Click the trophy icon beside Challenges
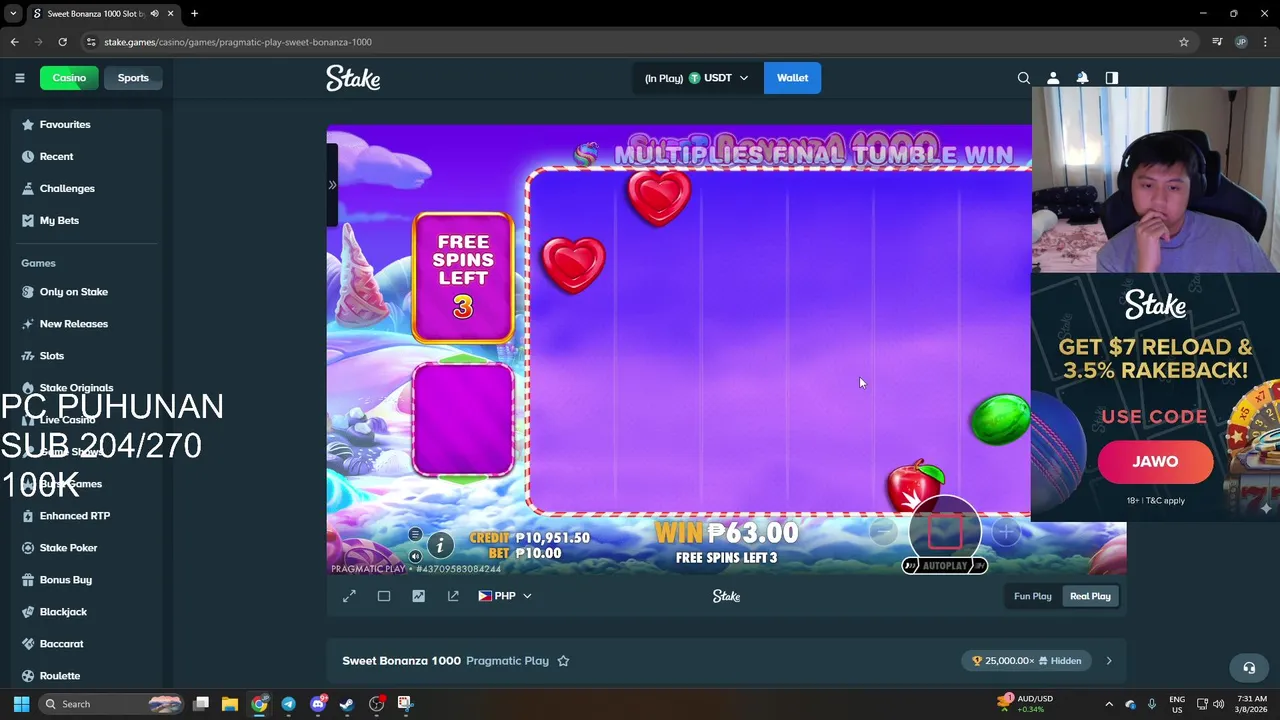The width and height of the screenshot is (1280, 720). (28, 188)
